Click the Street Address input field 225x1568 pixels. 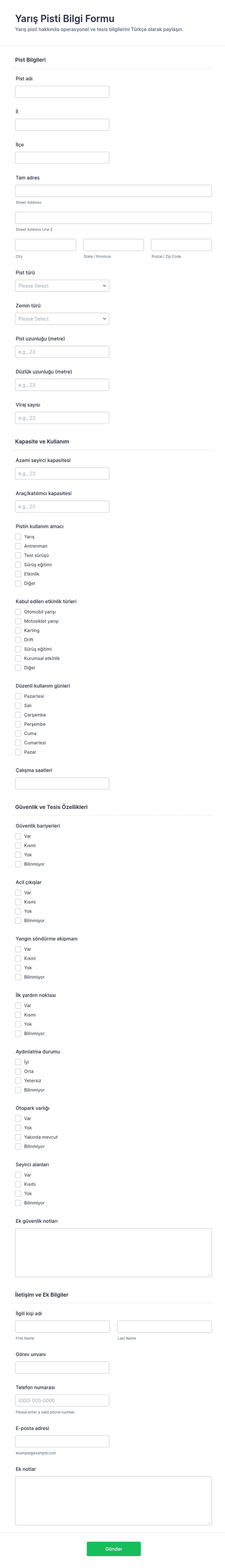(x=114, y=191)
